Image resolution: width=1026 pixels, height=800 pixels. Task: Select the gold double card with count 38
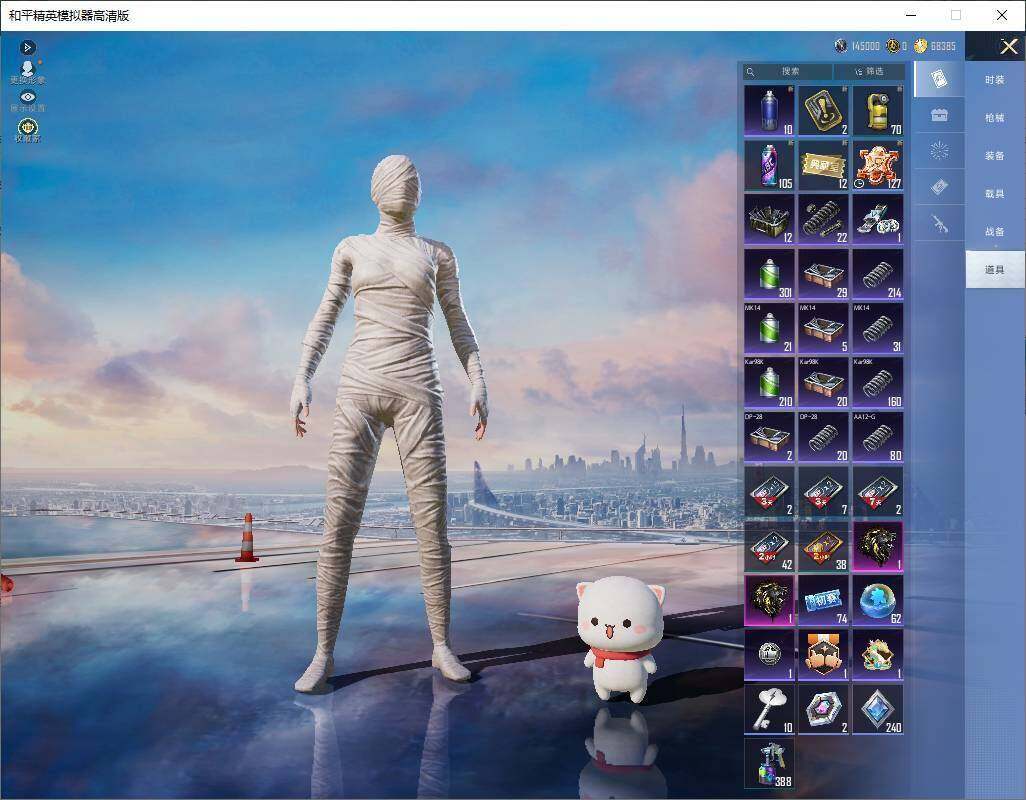pos(824,546)
